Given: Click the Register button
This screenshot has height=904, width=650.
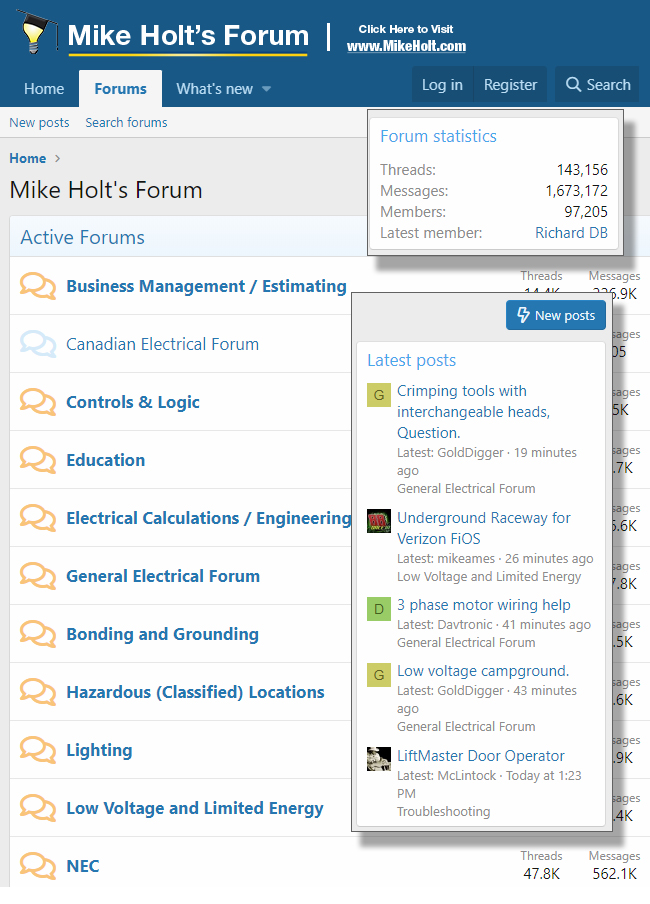Looking at the screenshot, I should [x=510, y=85].
